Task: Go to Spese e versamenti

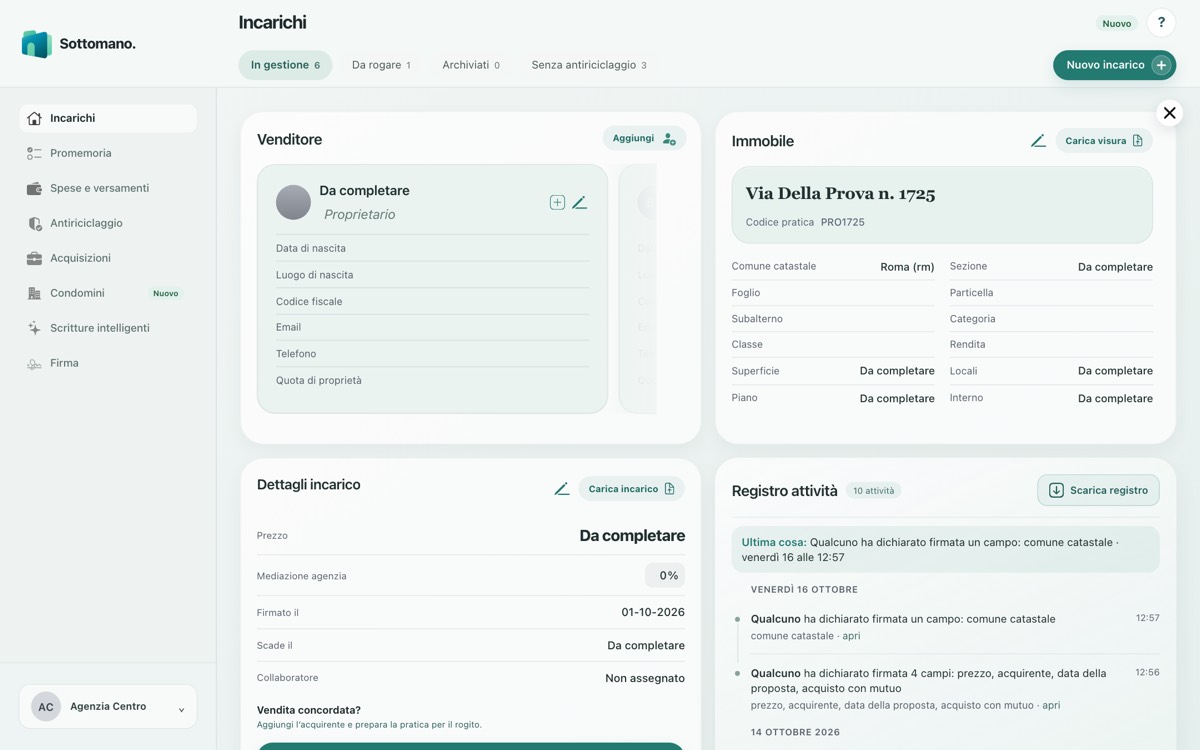Action: pos(108,188)
